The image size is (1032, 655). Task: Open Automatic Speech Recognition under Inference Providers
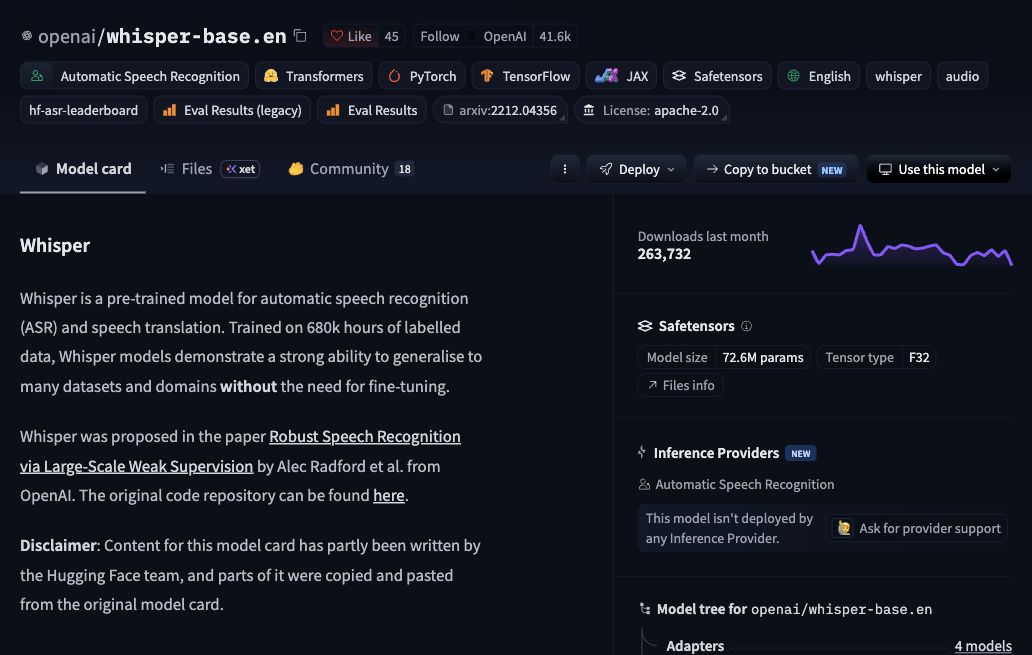pos(736,485)
